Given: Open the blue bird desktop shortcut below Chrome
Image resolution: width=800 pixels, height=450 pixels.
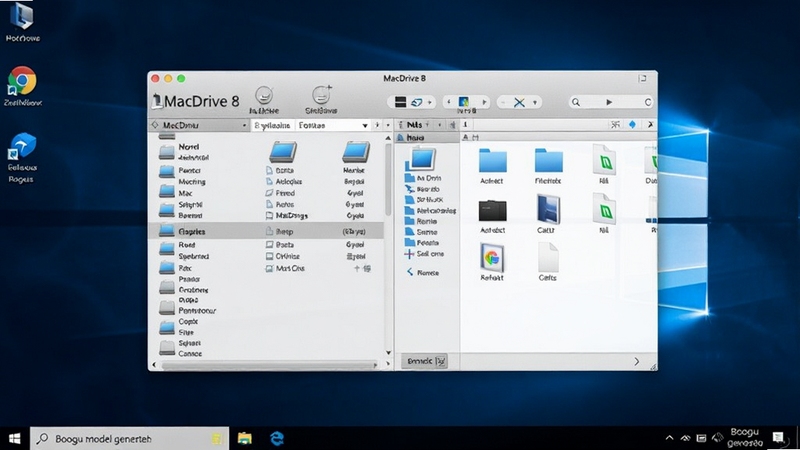Looking at the screenshot, I should [x=21, y=145].
